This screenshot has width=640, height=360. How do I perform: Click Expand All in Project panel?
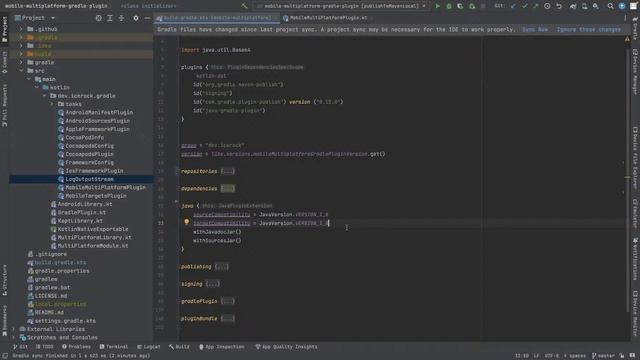point(110,18)
